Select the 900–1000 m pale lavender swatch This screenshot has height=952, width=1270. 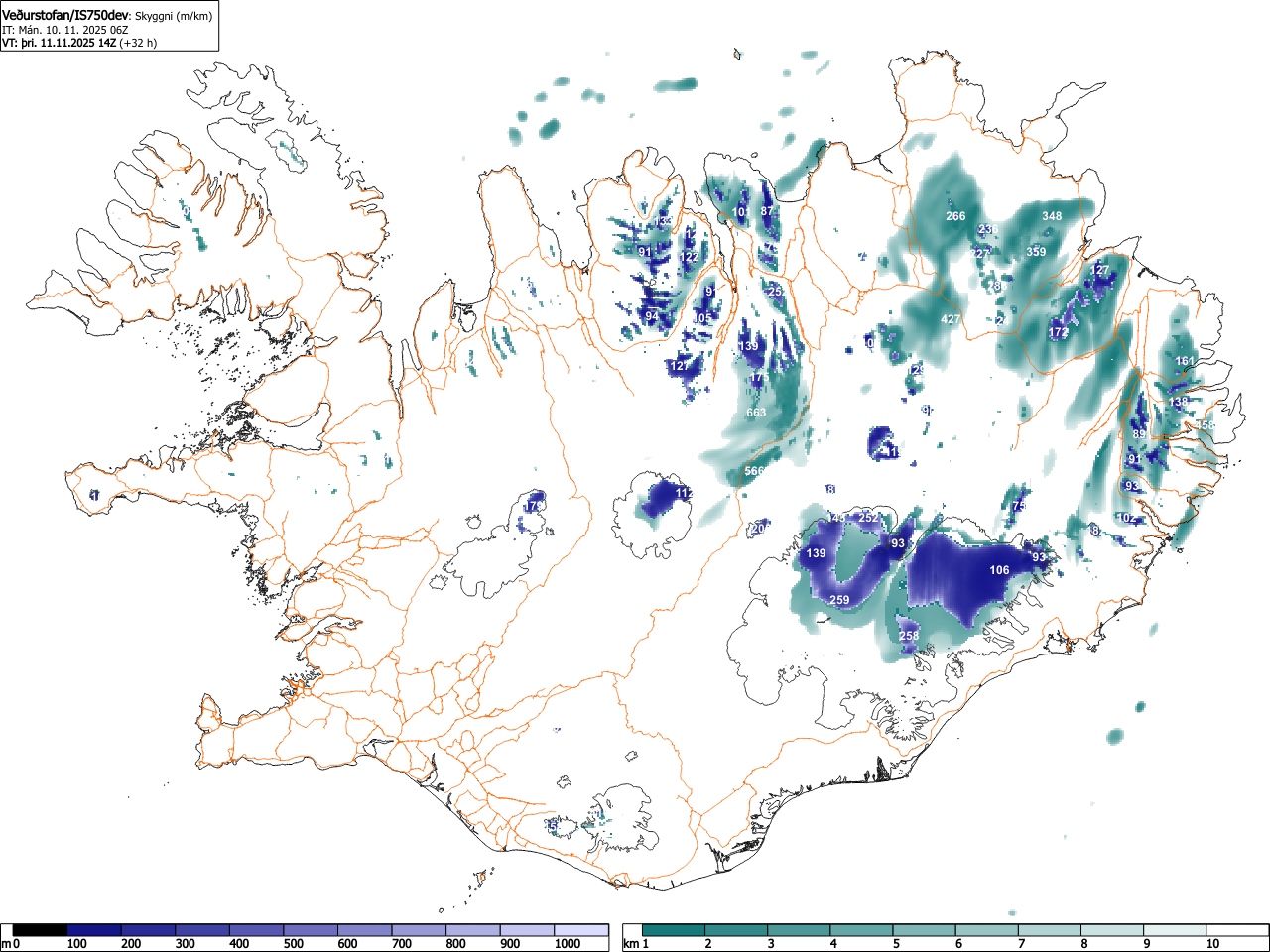coord(527,930)
